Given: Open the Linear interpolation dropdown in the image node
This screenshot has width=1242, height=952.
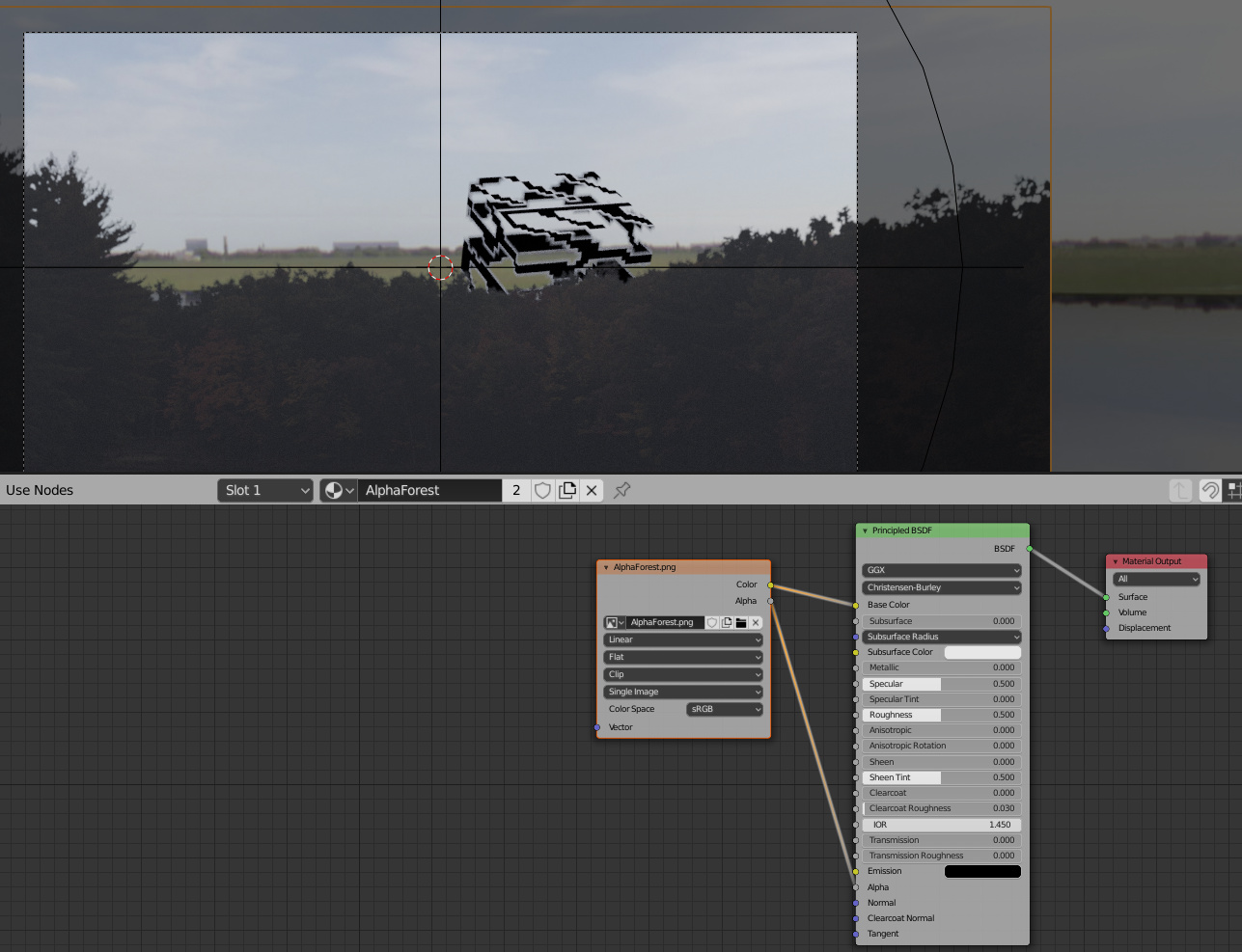Looking at the screenshot, I should tap(682, 639).
